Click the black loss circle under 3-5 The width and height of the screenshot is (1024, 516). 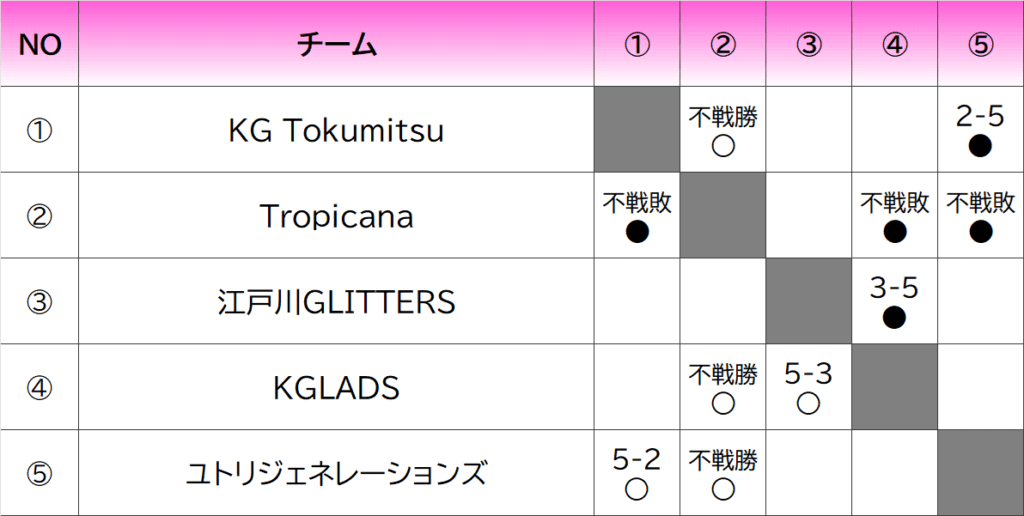[x=894, y=318]
